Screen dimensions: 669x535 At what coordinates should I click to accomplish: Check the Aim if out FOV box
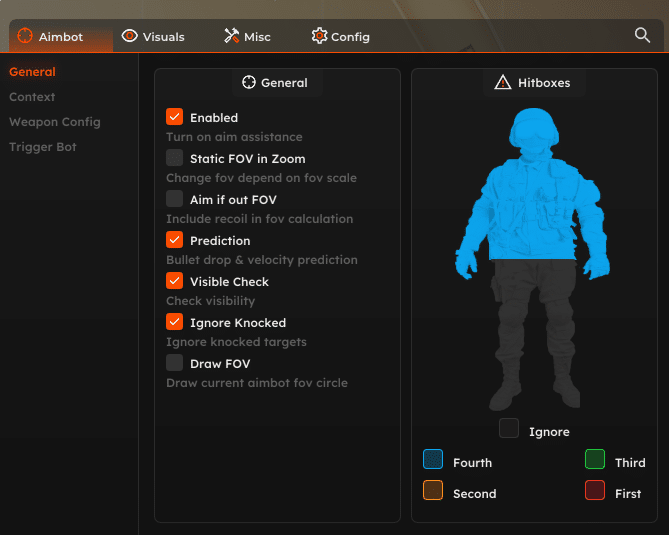pyautogui.click(x=175, y=199)
